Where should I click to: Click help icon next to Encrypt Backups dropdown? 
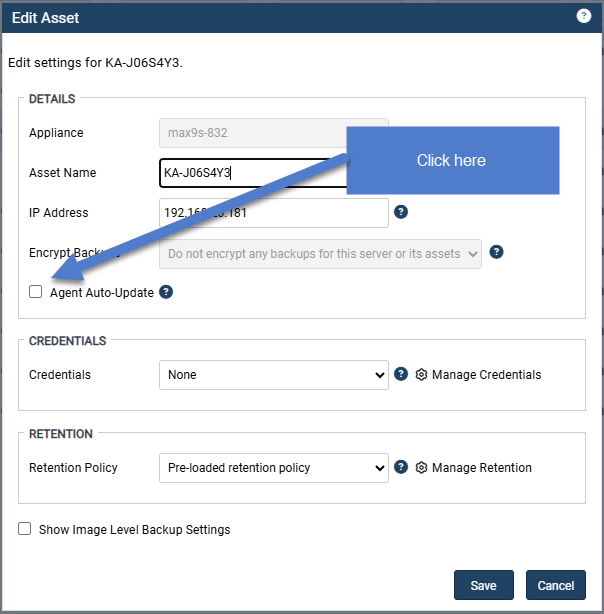[496, 252]
